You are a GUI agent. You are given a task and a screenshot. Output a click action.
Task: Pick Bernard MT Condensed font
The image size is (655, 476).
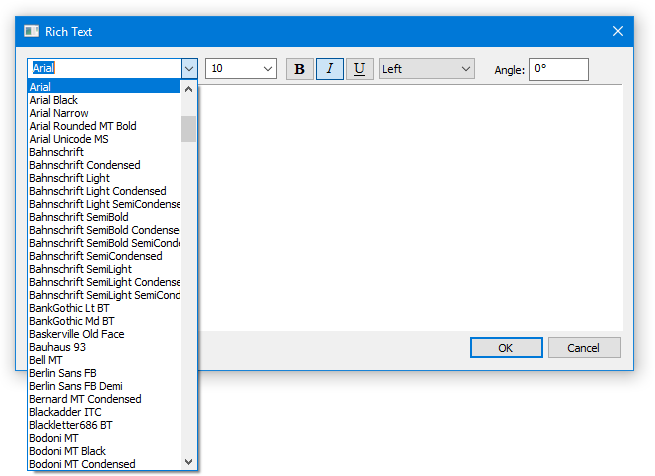click(104, 399)
